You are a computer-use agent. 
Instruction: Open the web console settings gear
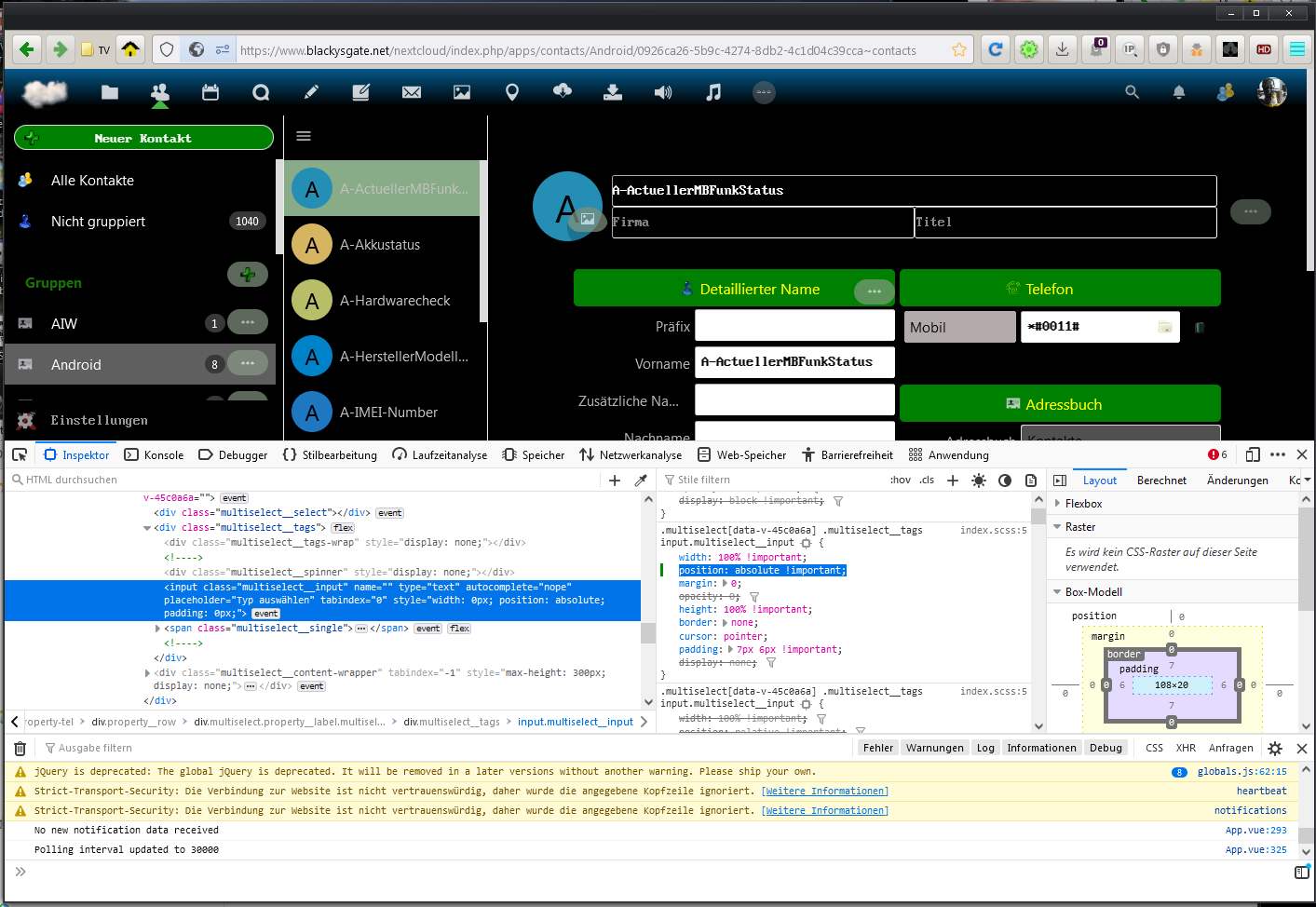click(x=1275, y=748)
